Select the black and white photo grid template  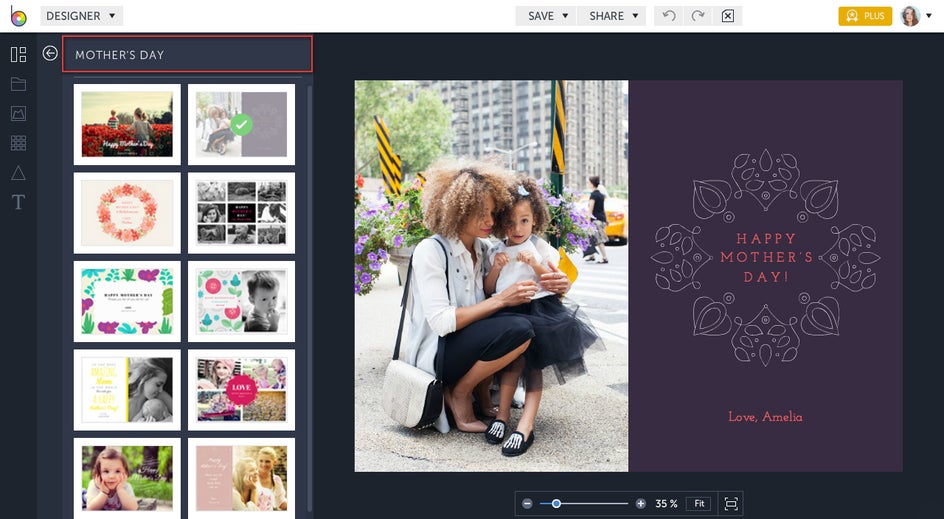[241, 213]
